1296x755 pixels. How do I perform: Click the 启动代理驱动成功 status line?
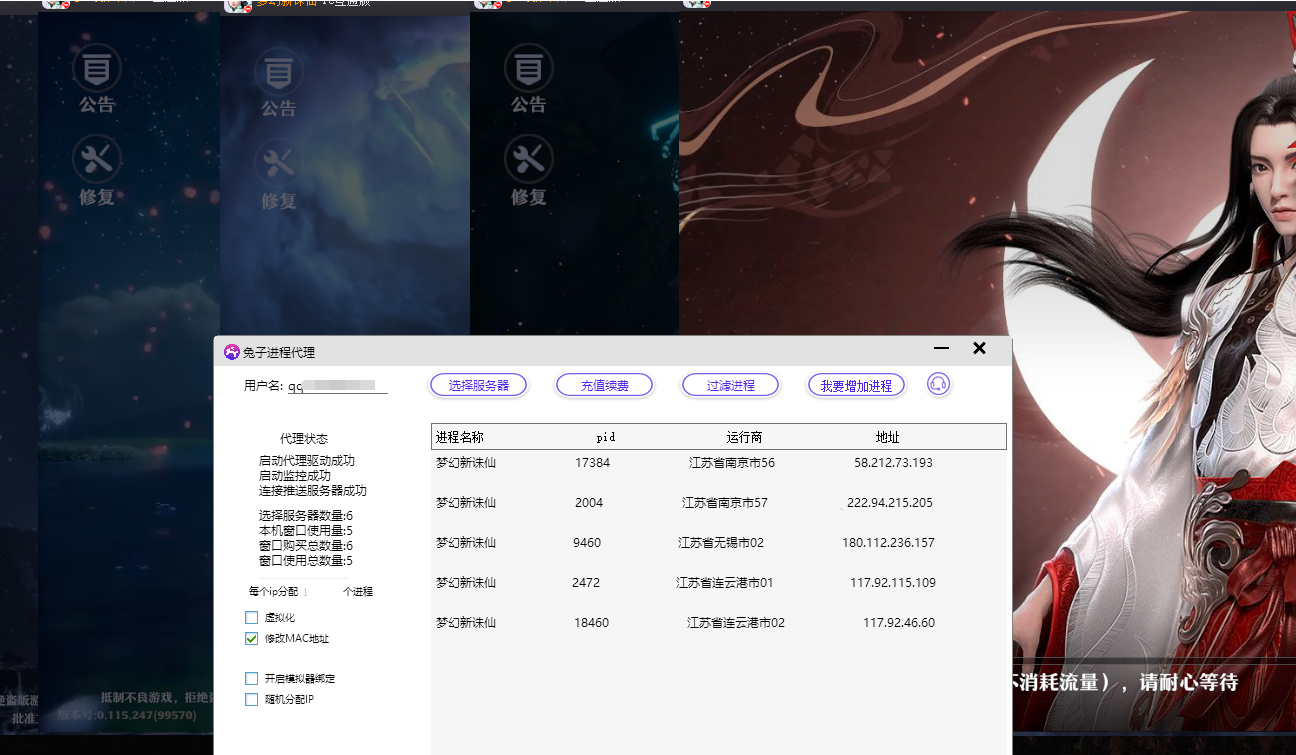(x=307, y=461)
